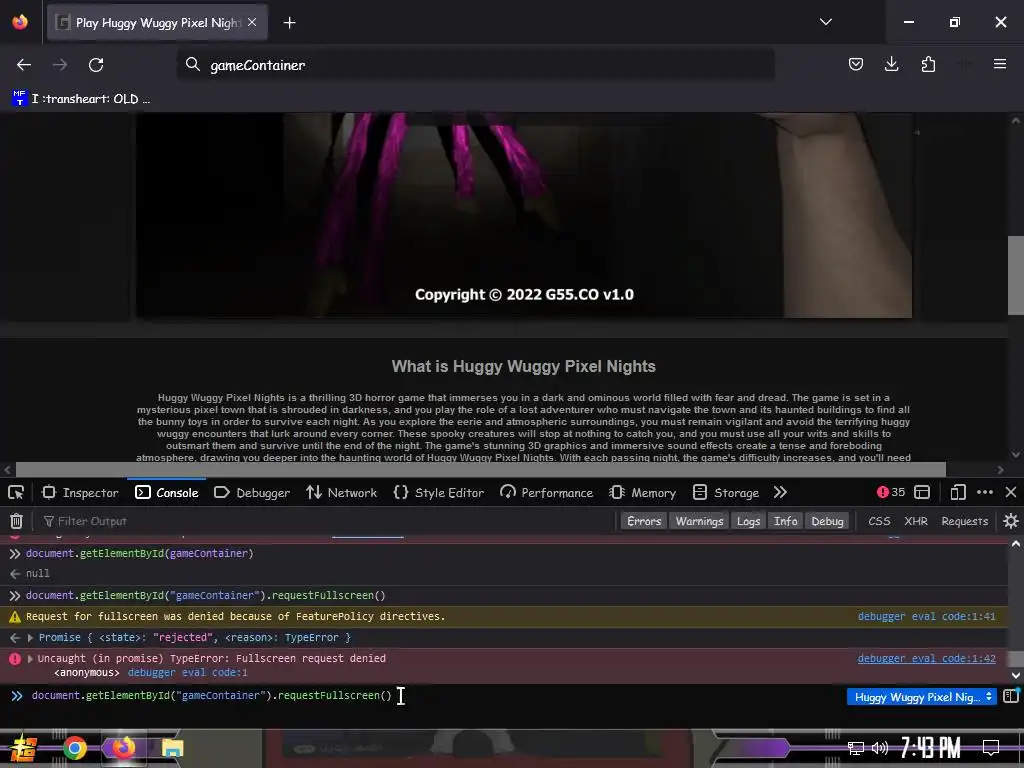1024x768 pixels.
Task: Open the Memory tab
Action: click(x=643, y=492)
